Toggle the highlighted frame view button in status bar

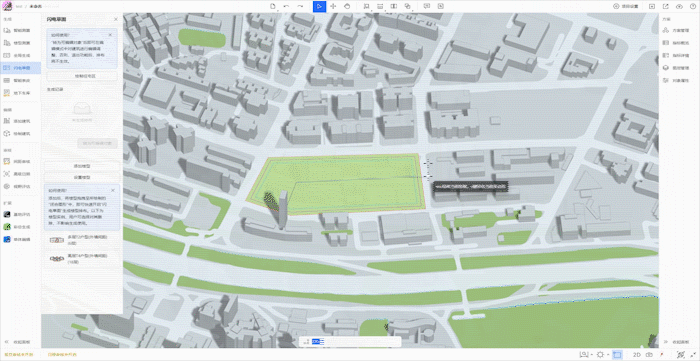point(617,354)
